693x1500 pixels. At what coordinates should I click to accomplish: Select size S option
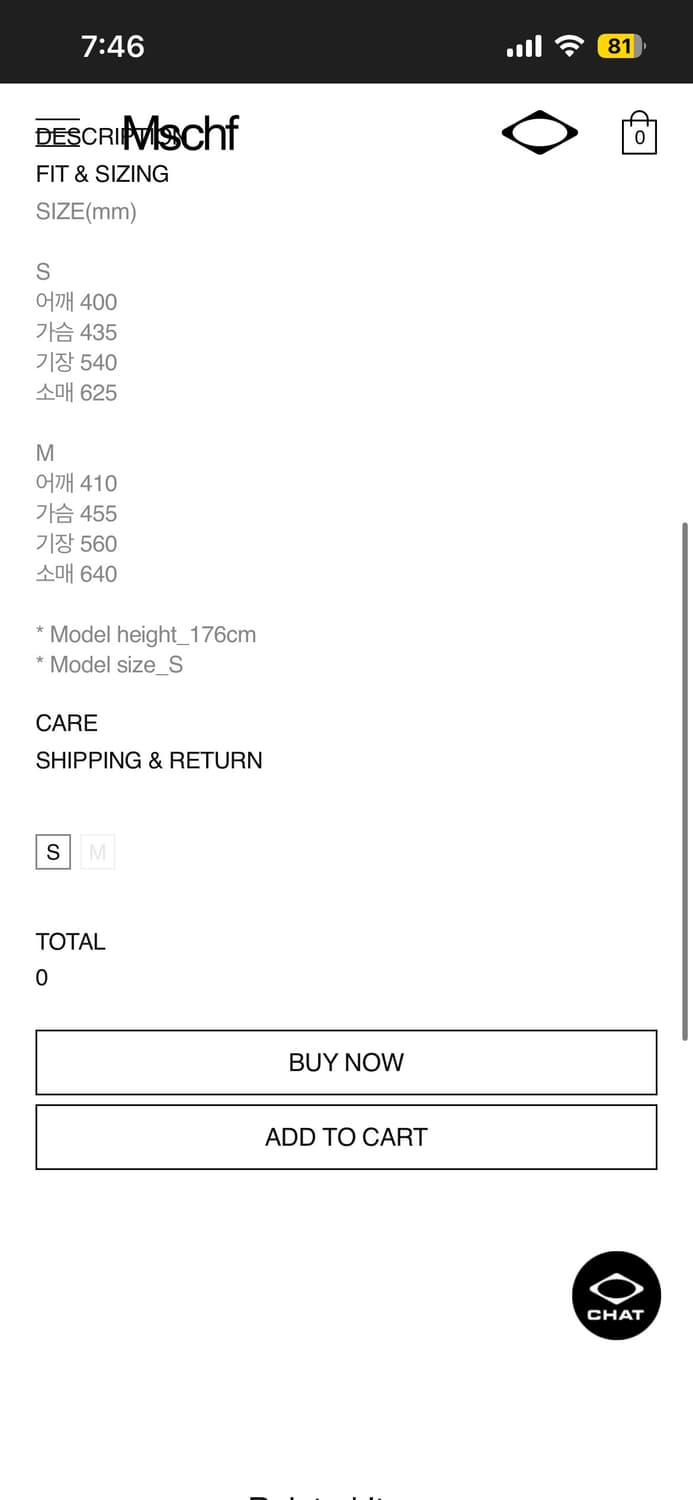click(x=53, y=852)
